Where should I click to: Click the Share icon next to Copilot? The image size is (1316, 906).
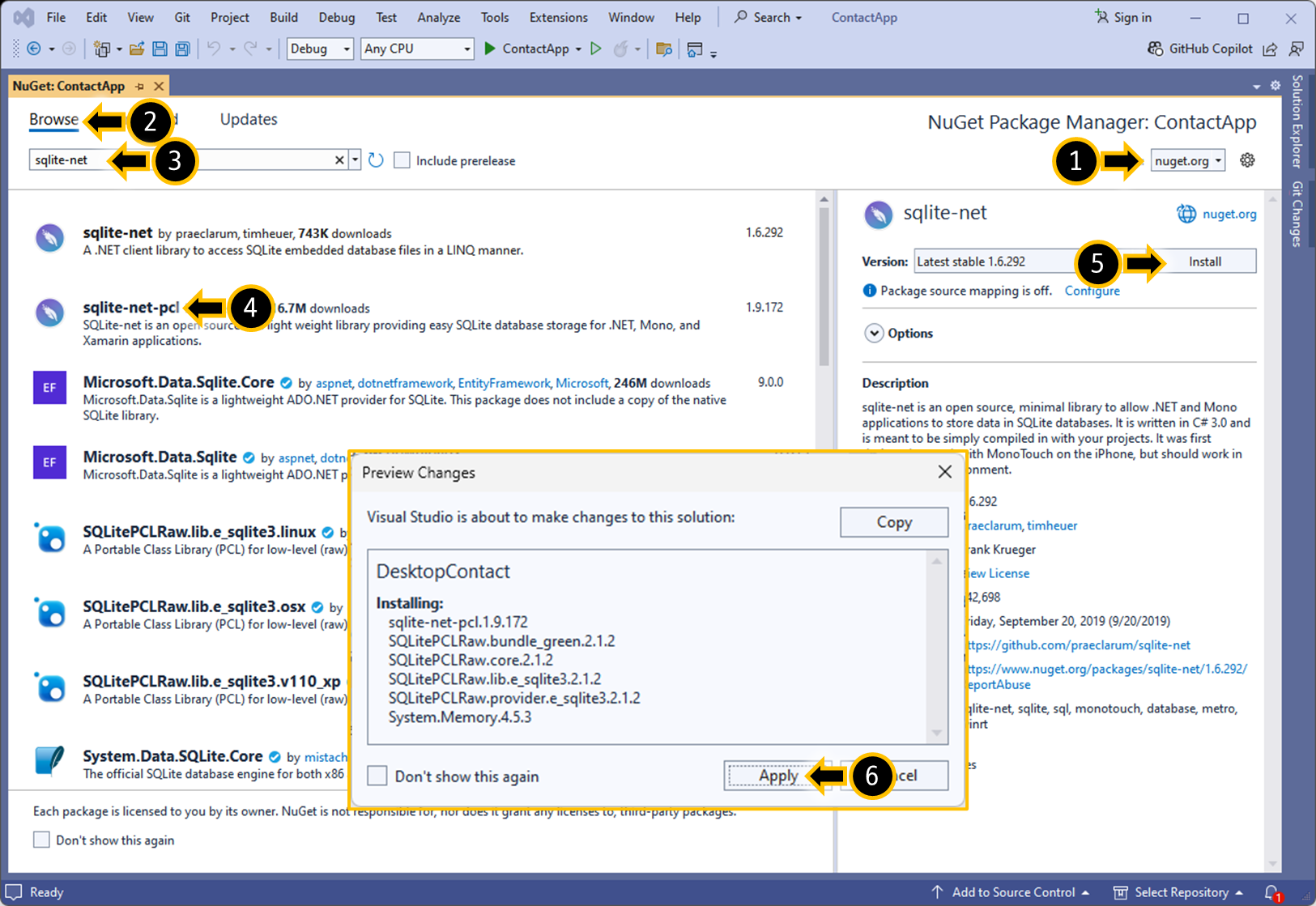[x=1270, y=49]
